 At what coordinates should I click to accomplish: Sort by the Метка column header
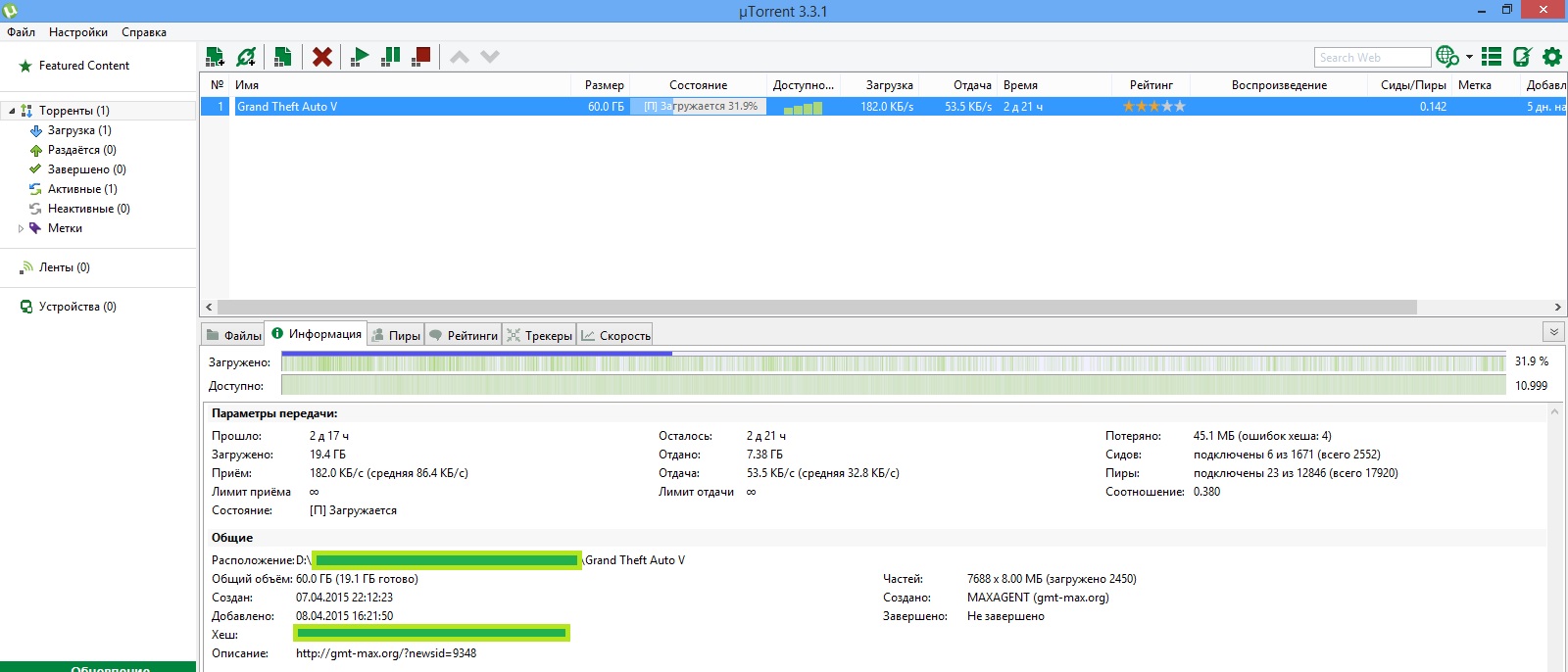click(x=1488, y=85)
